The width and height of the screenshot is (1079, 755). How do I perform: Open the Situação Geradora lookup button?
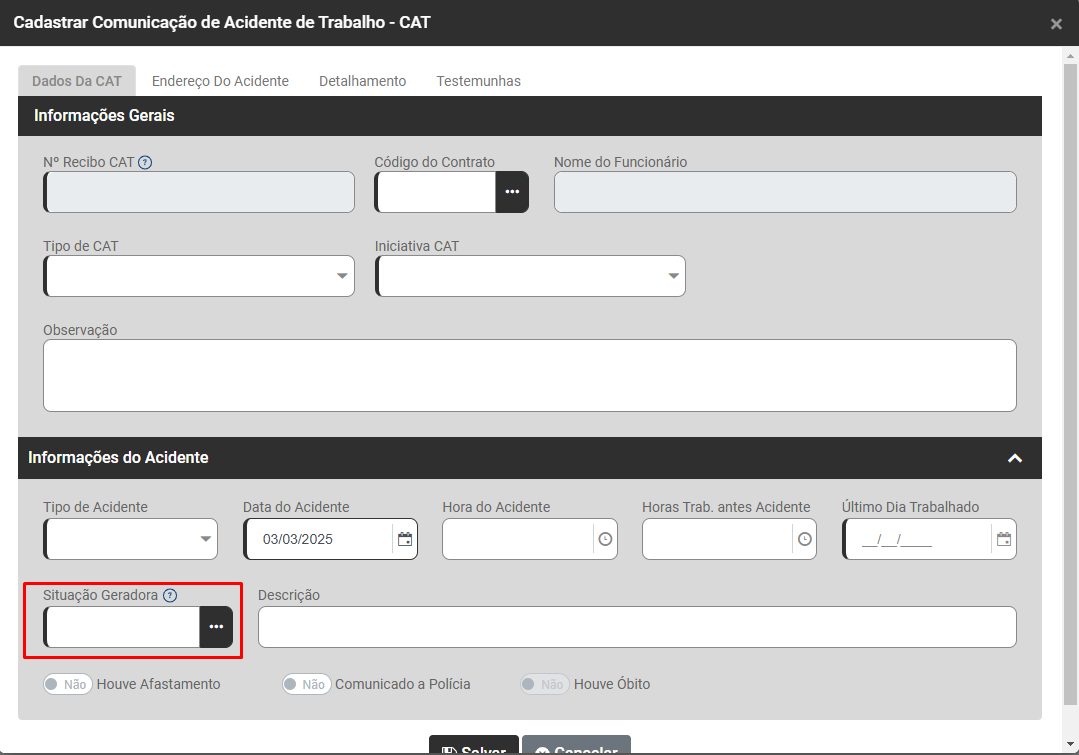tap(216, 627)
